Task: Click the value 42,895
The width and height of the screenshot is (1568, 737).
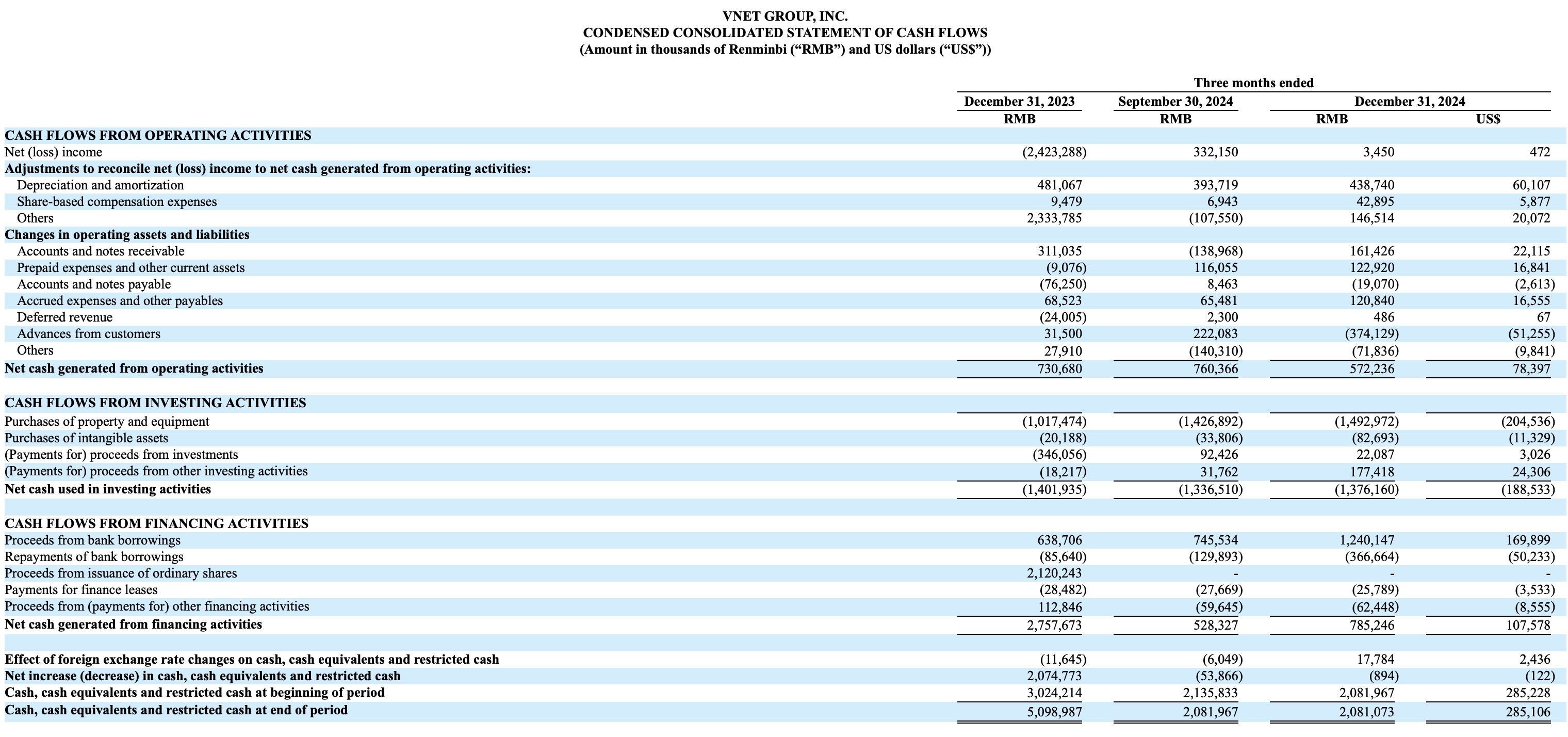Action: (1375, 202)
